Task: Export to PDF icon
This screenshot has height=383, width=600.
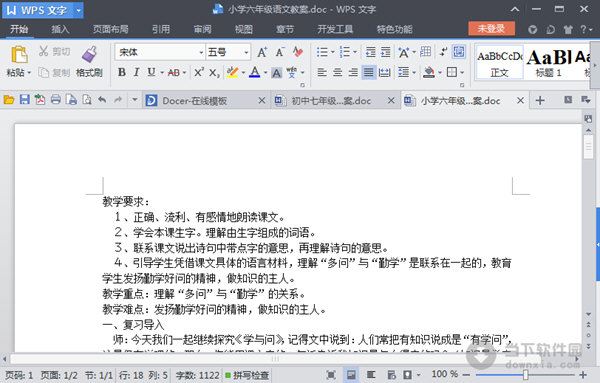Action: [40, 100]
